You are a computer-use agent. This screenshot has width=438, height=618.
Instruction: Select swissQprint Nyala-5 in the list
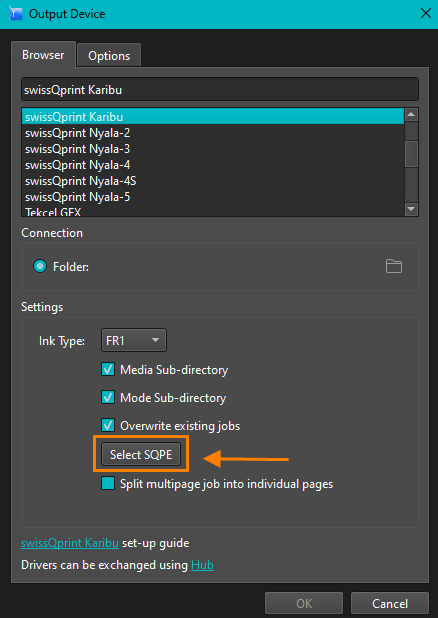[212, 197]
